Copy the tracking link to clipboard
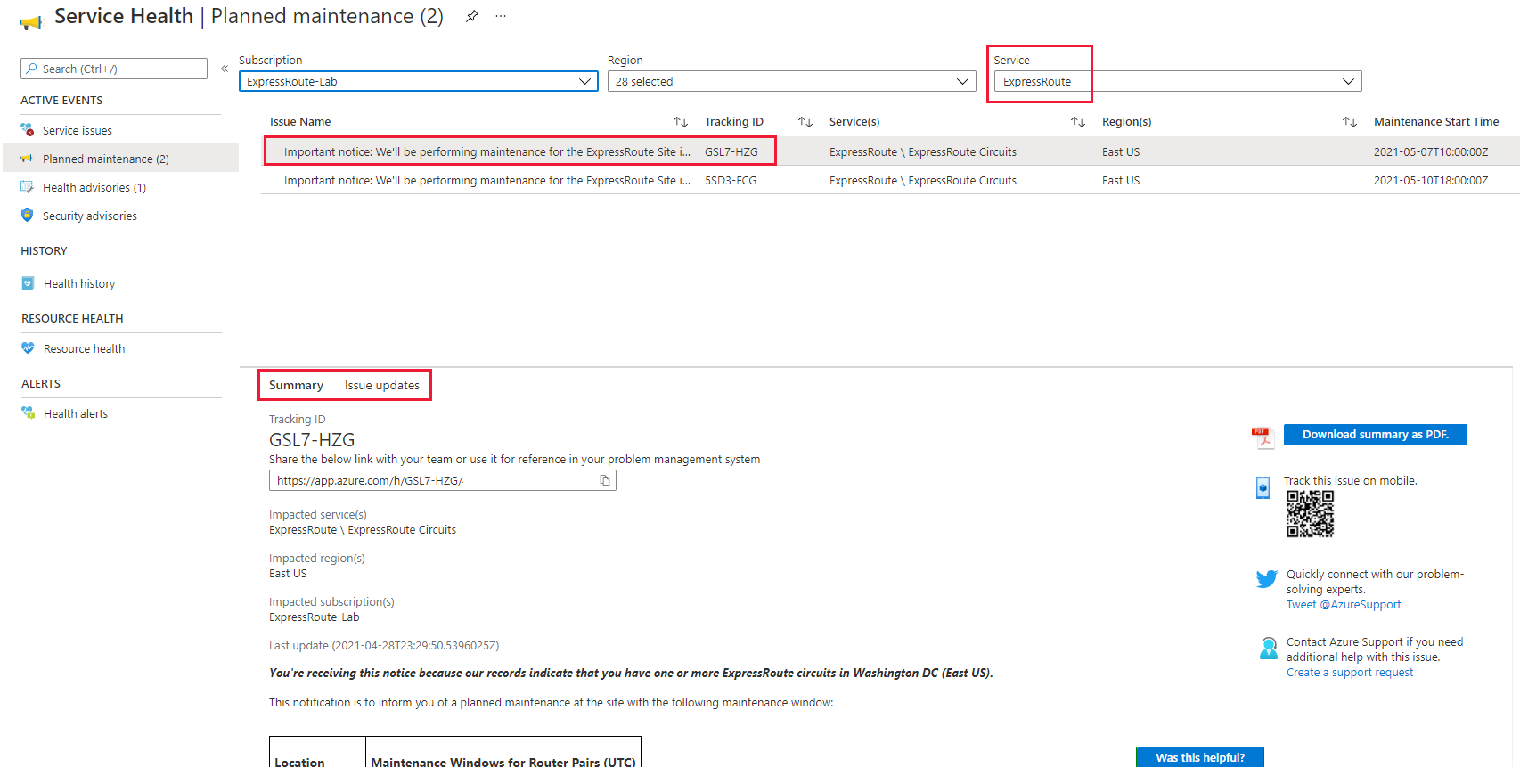The width and height of the screenshot is (1520, 784). 605,480
